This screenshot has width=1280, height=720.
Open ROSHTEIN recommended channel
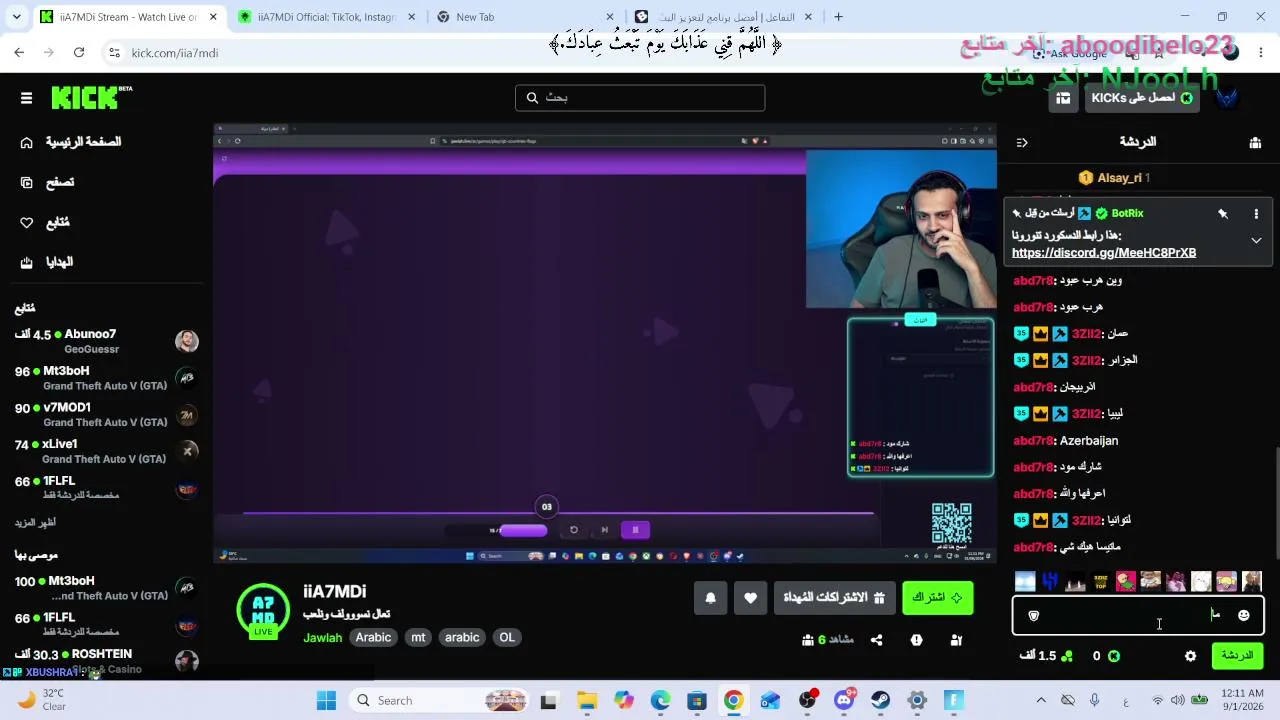(x=106, y=660)
